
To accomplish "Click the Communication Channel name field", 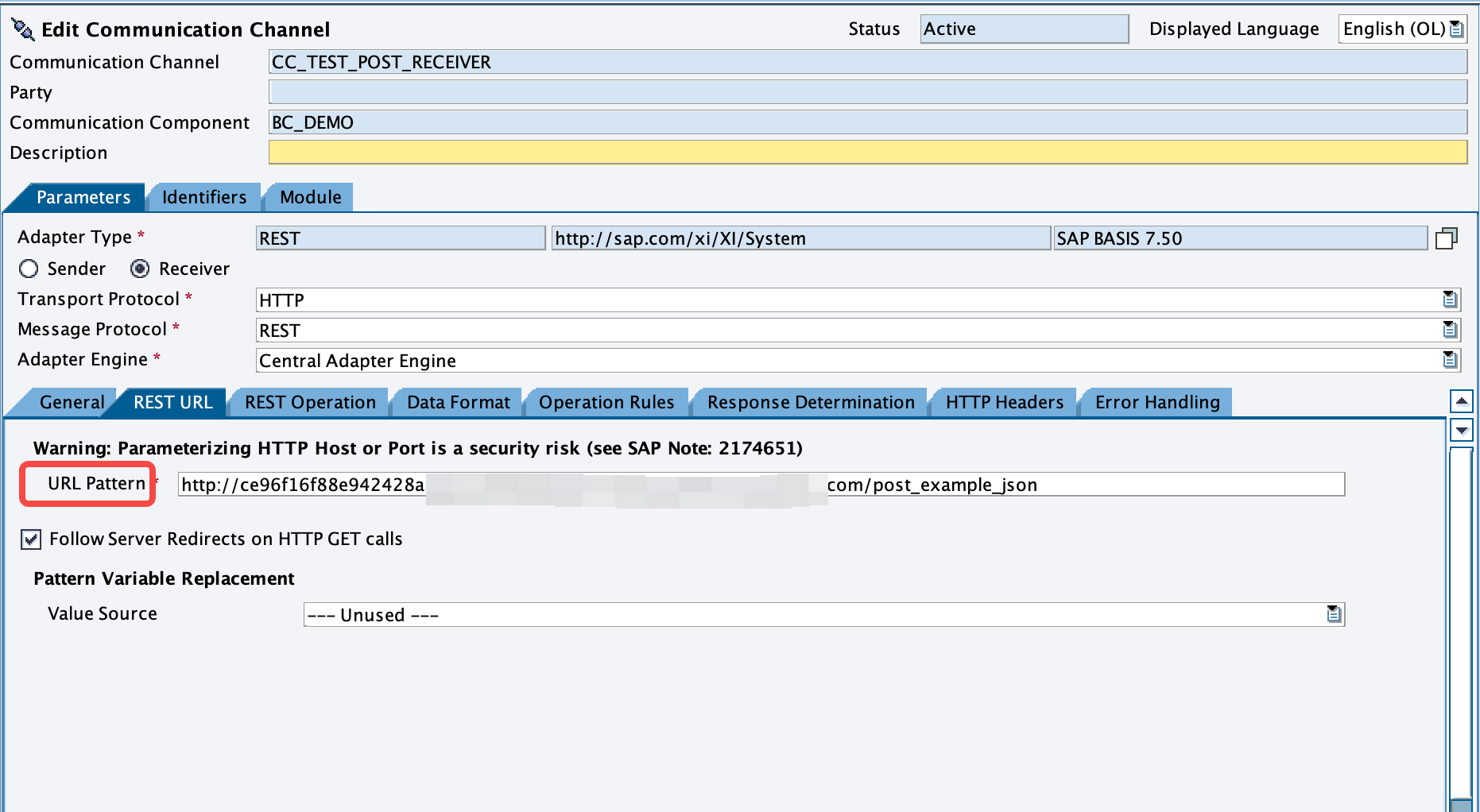I will click(x=868, y=62).
